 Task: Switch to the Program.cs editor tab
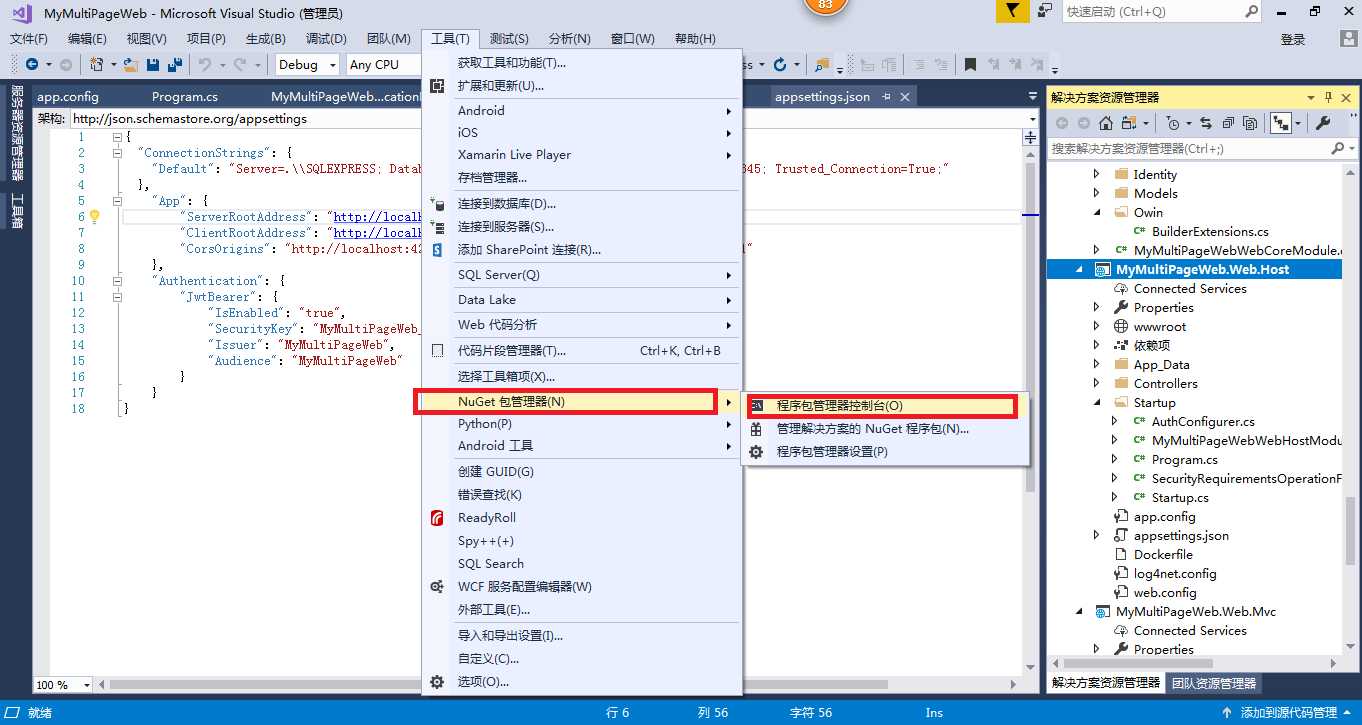(x=185, y=97)
